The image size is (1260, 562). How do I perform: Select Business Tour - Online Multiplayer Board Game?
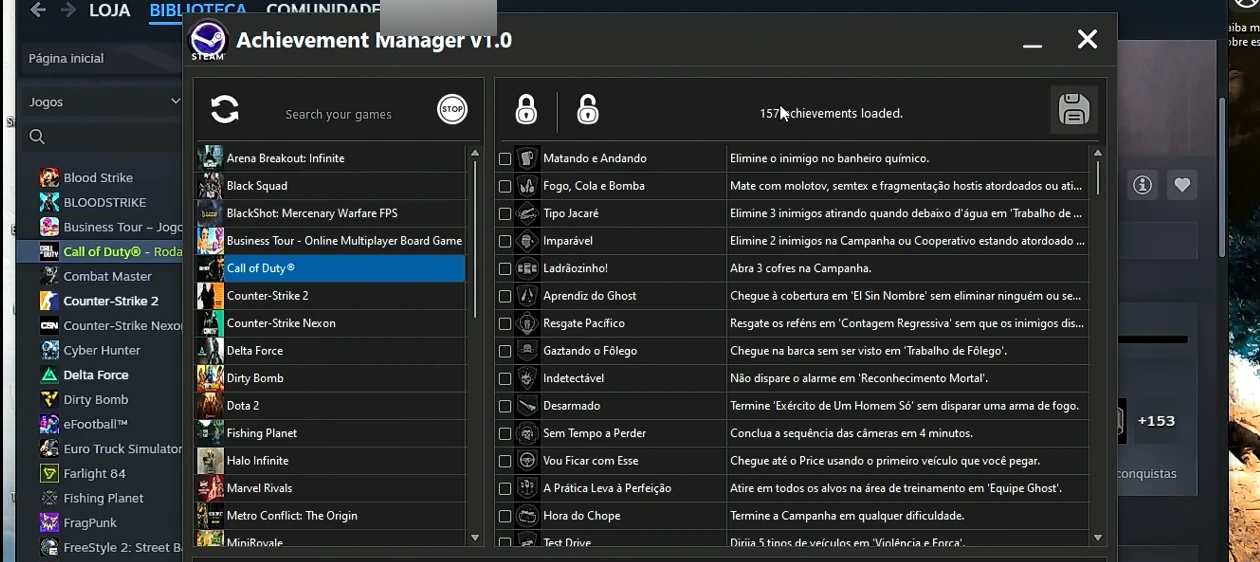(x=331, y=241)
